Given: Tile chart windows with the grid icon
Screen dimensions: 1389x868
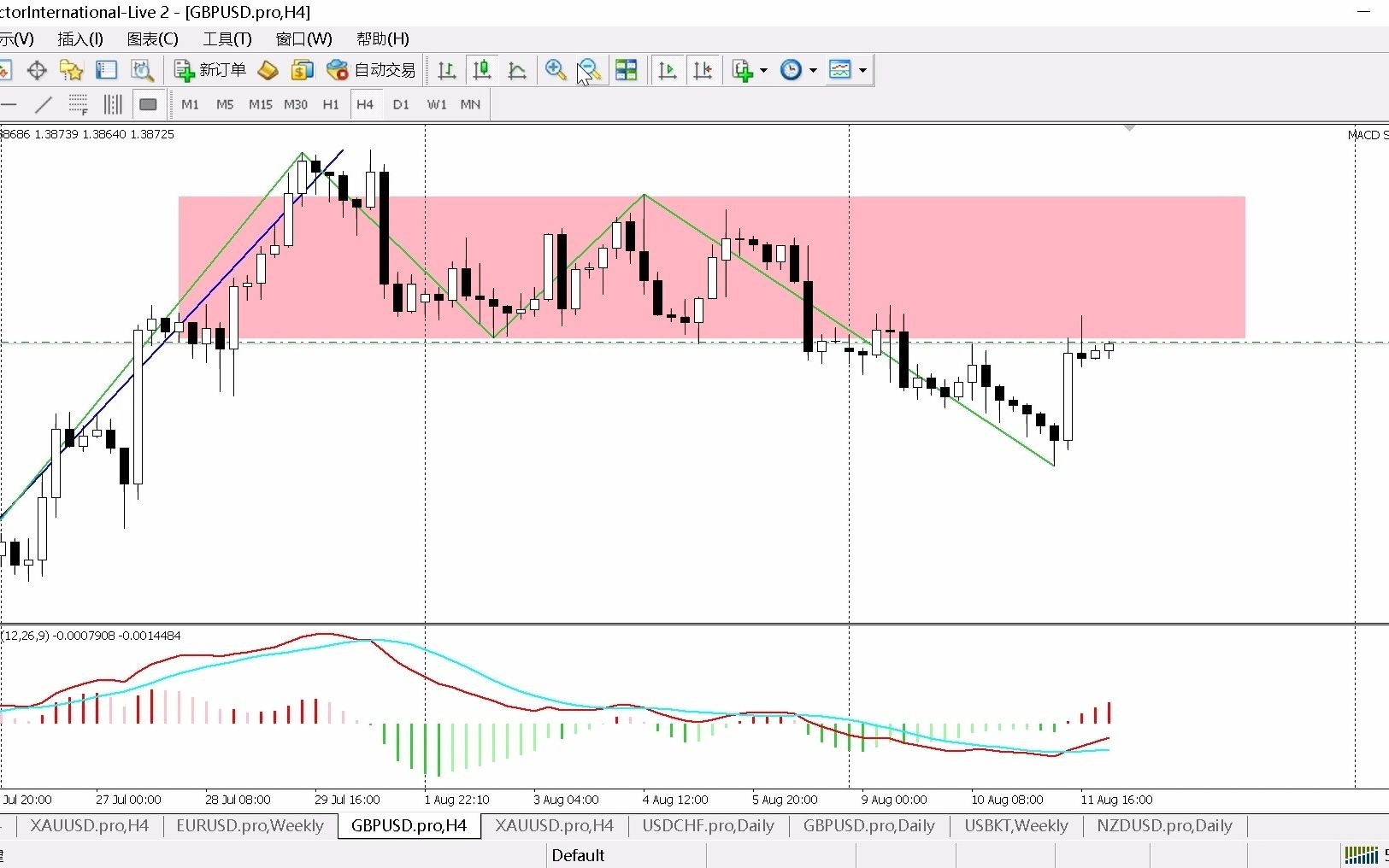Looking at the screenshot, I should 627,70.
